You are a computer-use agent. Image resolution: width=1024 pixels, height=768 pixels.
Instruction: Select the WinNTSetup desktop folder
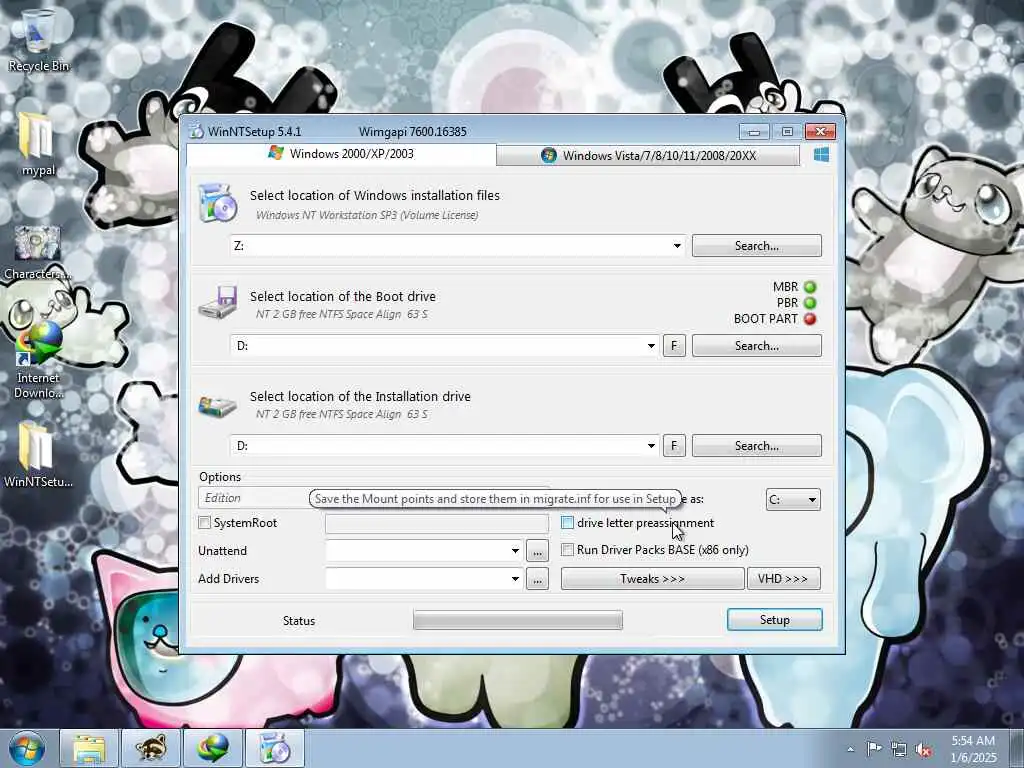(x=37, y=455)
